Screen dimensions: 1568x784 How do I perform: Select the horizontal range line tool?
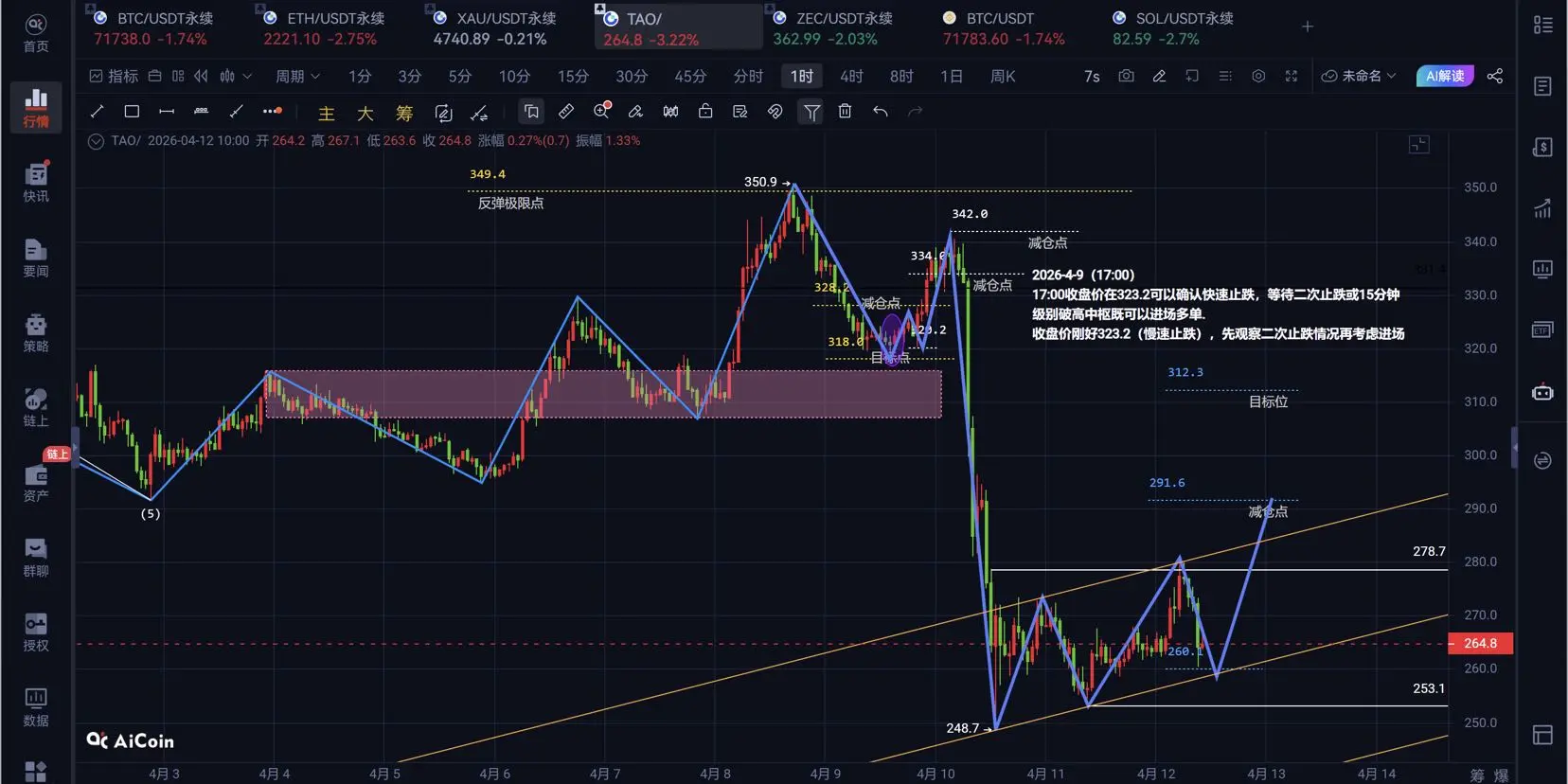click(x=167, y=112)
